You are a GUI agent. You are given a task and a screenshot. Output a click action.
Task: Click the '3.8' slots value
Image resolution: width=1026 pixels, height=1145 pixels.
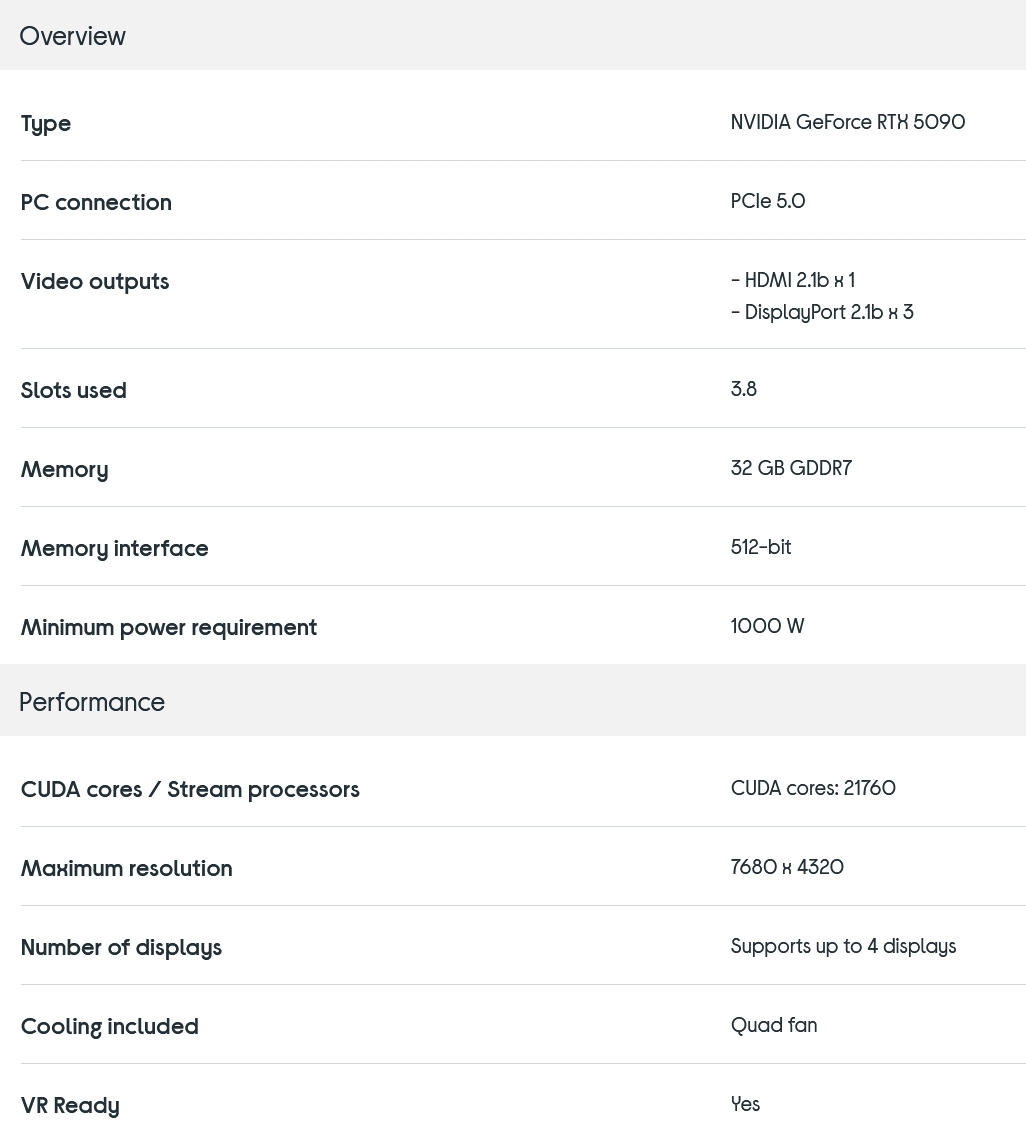point(744,388)
